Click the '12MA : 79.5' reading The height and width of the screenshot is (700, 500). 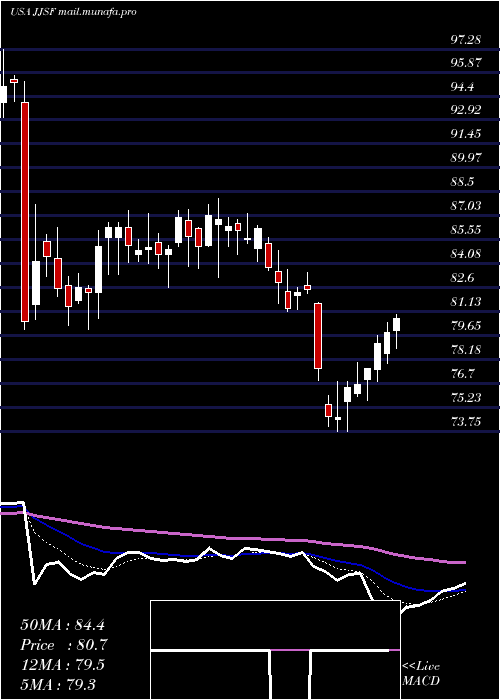[62, 665]
